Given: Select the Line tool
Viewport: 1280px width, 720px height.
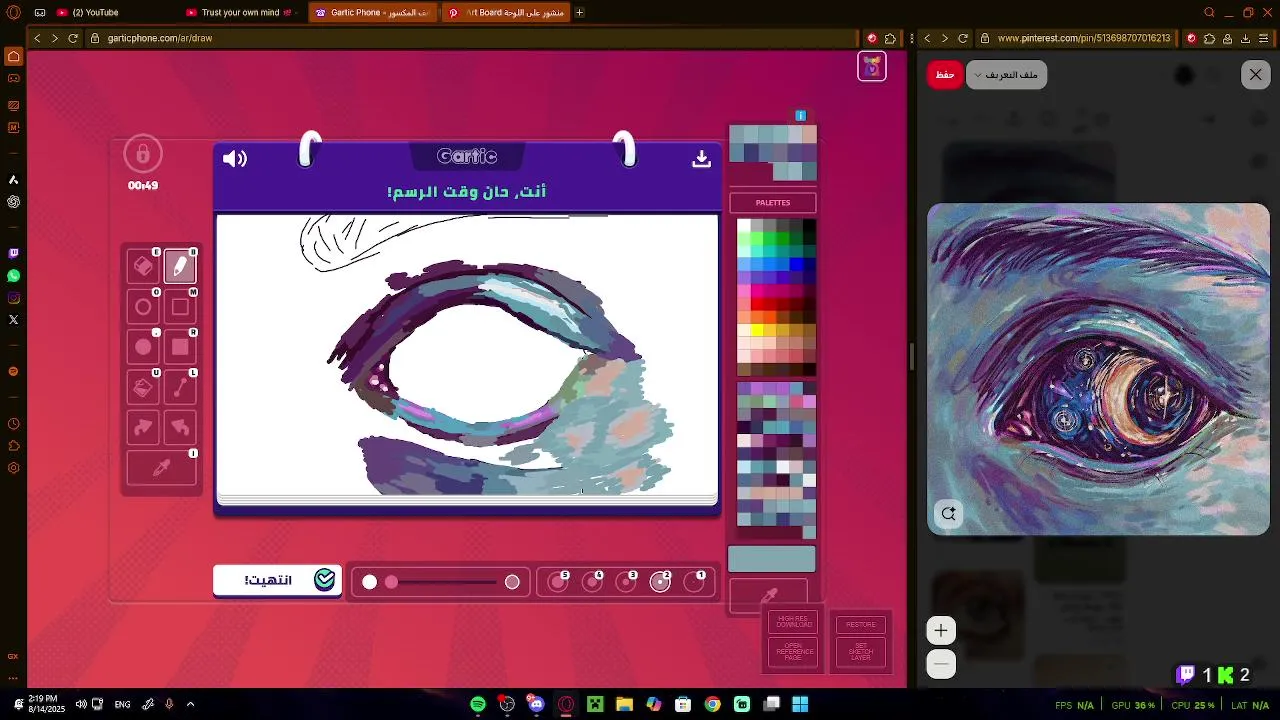Looking at the screenshot, I should click(180, 387).
